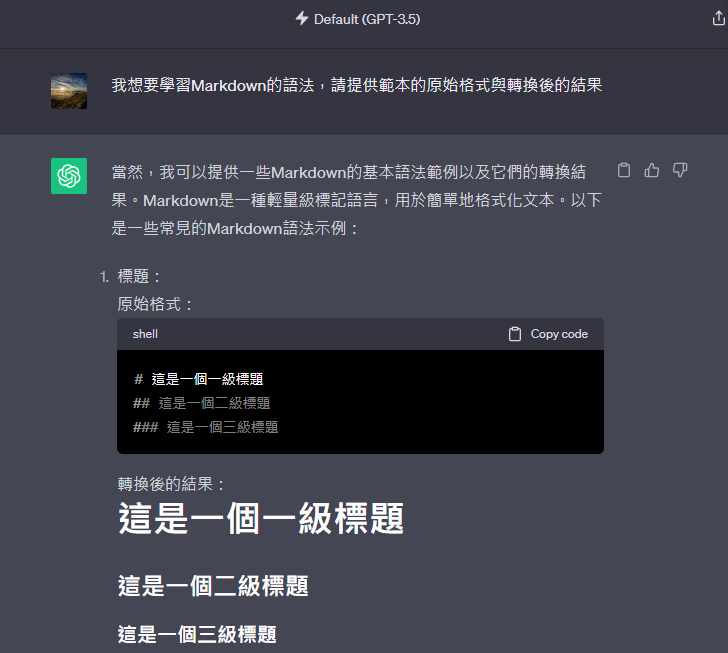Click the ## second-level heading code line
Viewport: 728px width, 653px height.
202,403
